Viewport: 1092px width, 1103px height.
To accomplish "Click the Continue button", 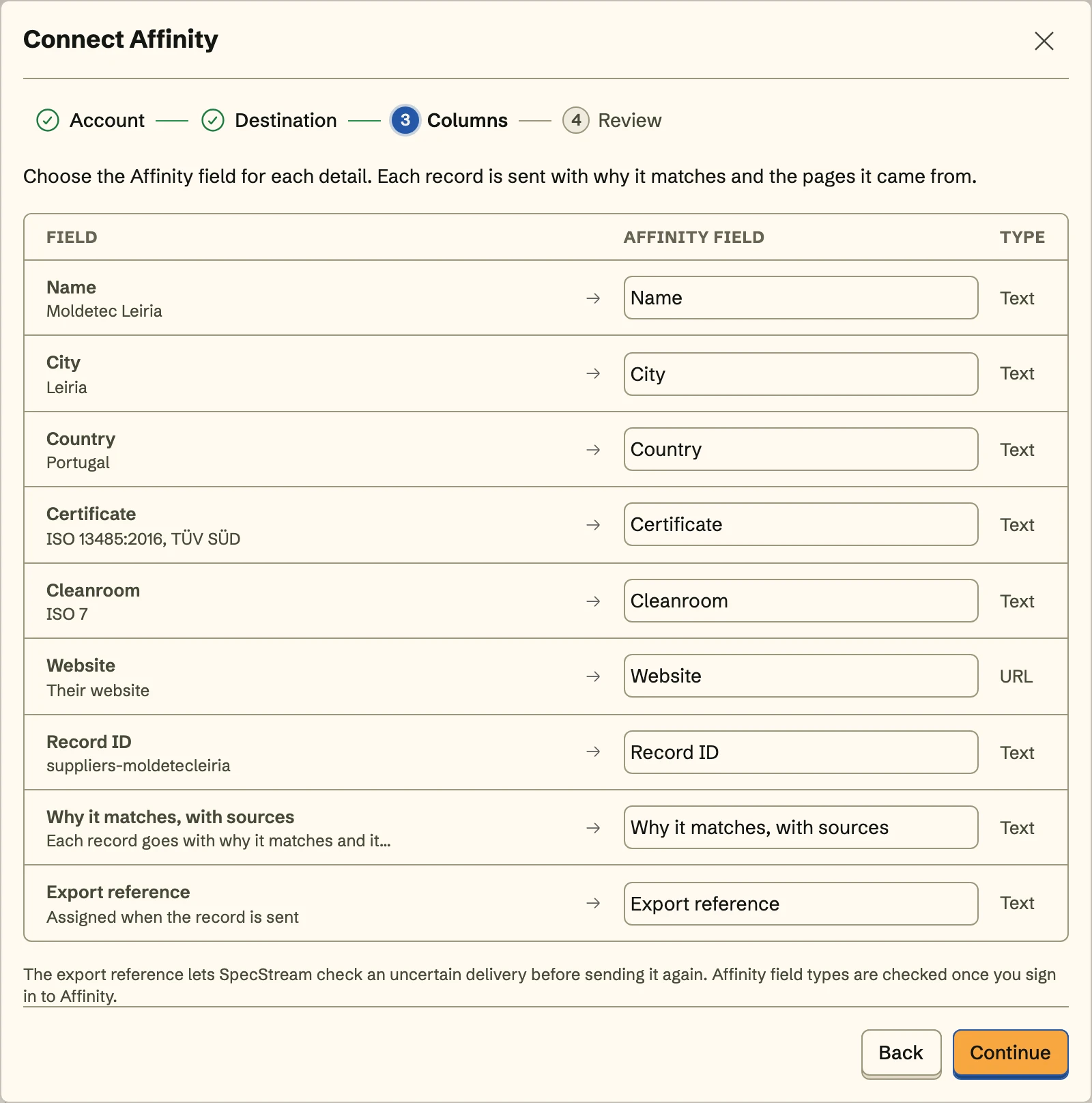I will point(1010,1052).
